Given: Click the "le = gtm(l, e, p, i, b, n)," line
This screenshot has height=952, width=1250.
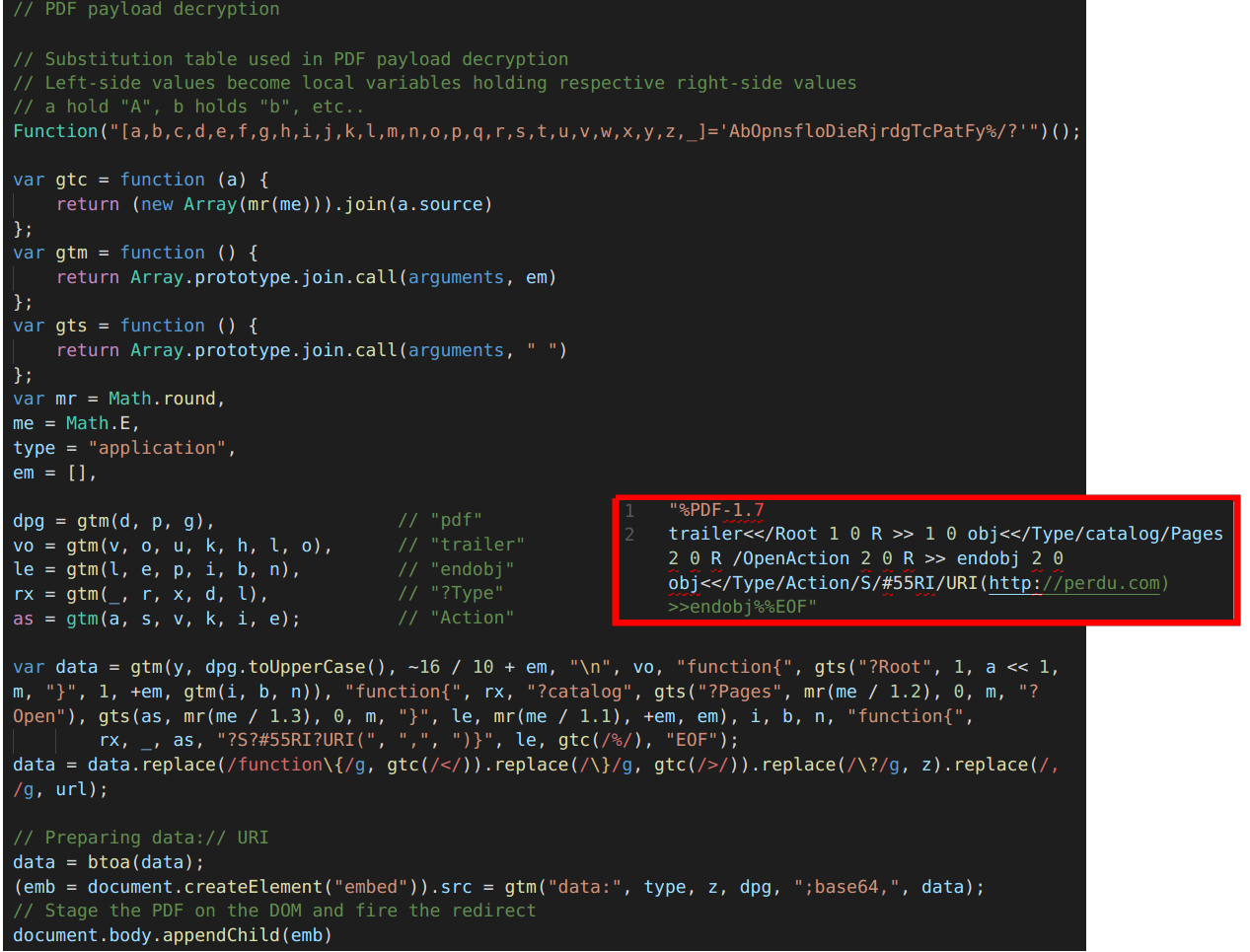Looking at the screenshot, I should [156, 569].
